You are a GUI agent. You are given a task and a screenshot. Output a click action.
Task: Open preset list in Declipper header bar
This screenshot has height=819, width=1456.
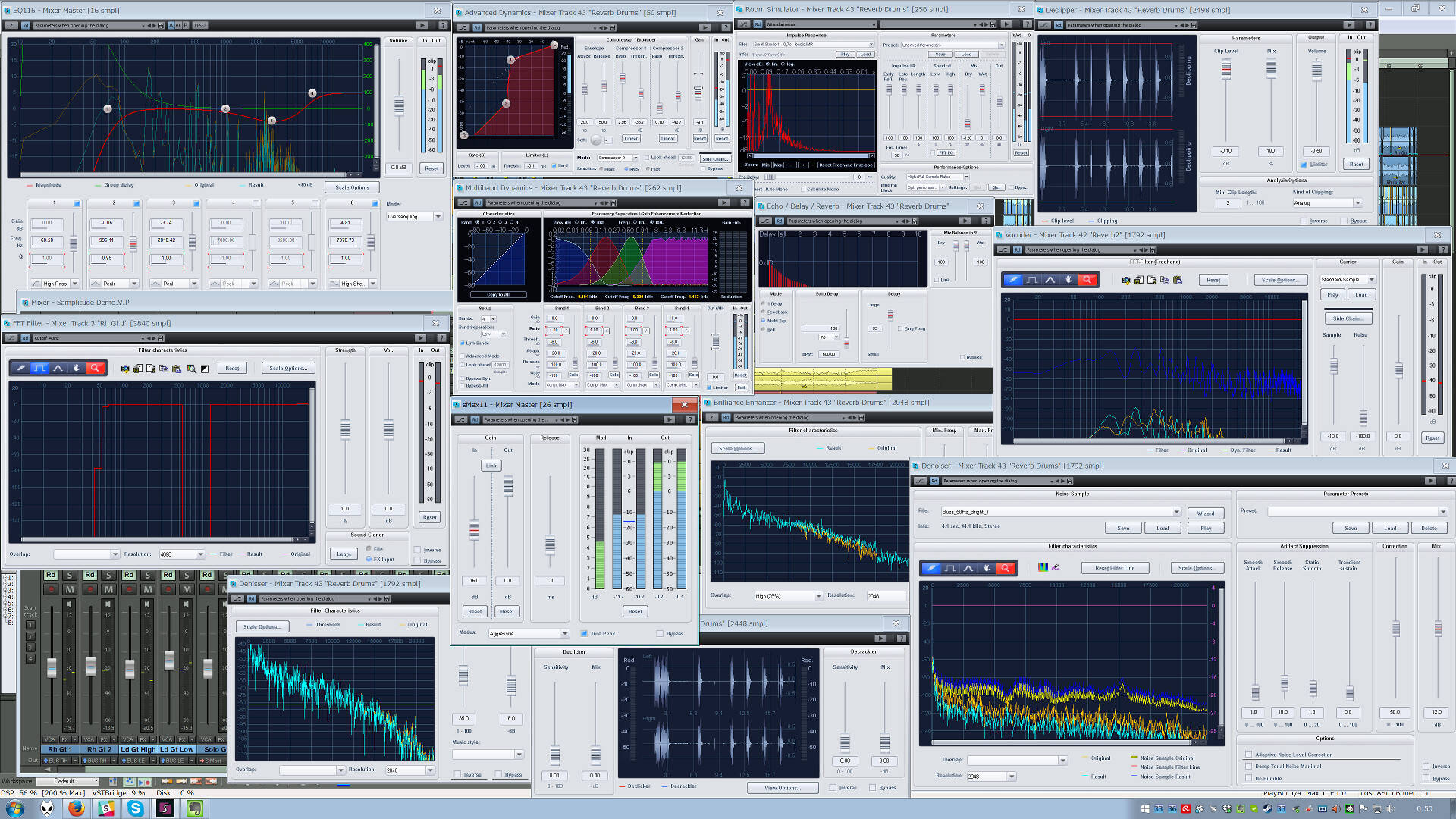tap(1176, 25)
